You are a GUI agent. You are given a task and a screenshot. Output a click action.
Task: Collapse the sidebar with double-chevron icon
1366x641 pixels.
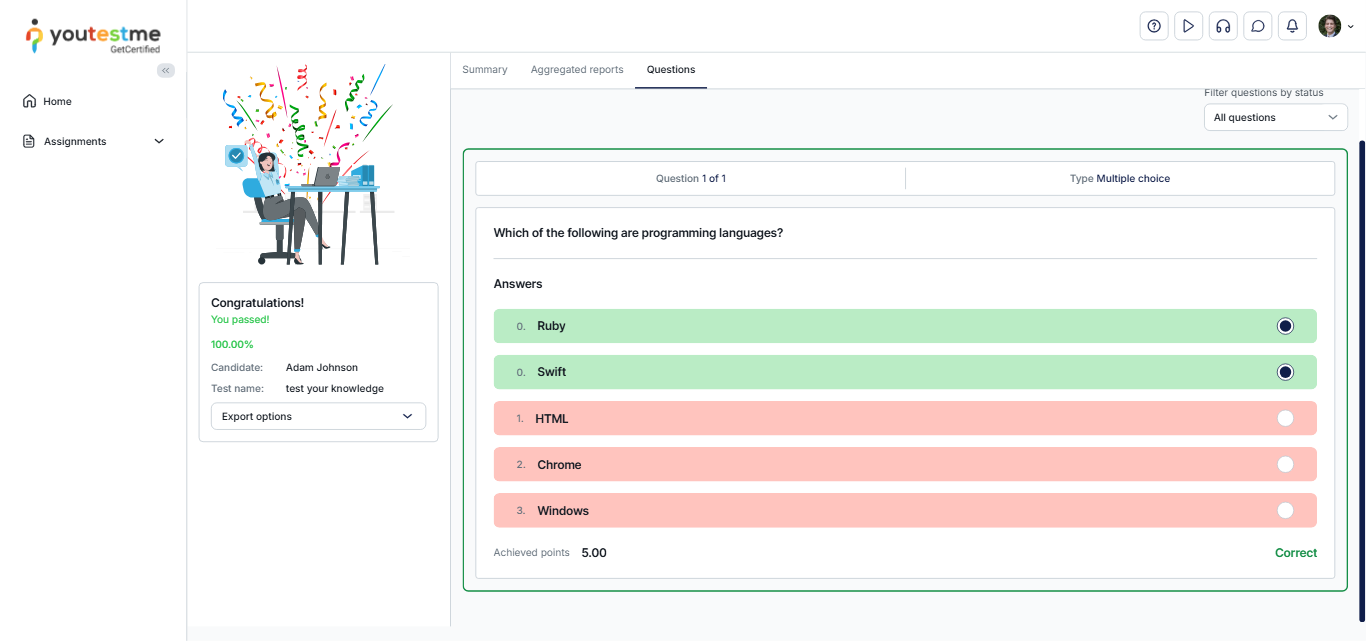(166, 70)
